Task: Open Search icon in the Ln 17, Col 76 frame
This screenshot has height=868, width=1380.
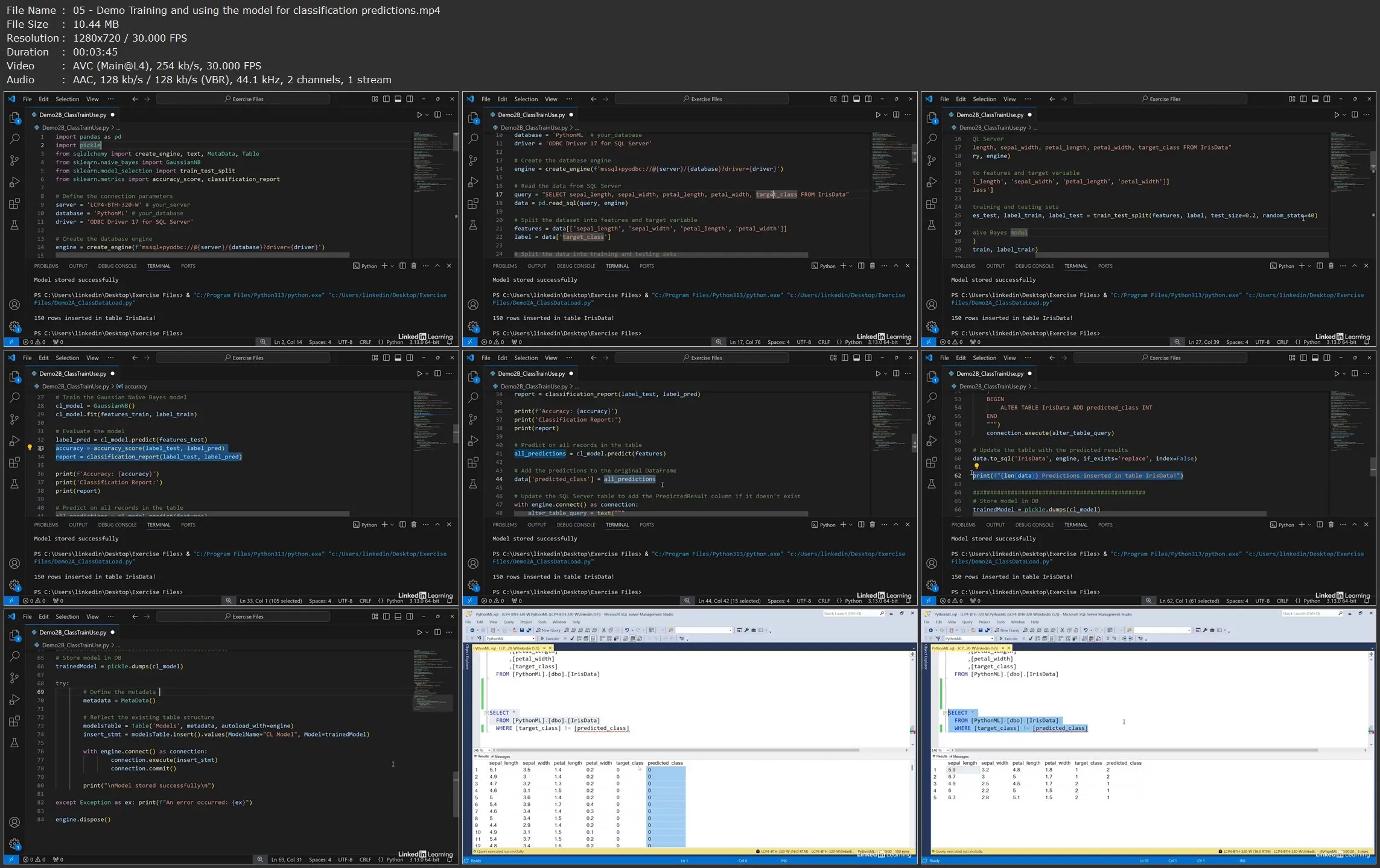Action: (473, 139)
